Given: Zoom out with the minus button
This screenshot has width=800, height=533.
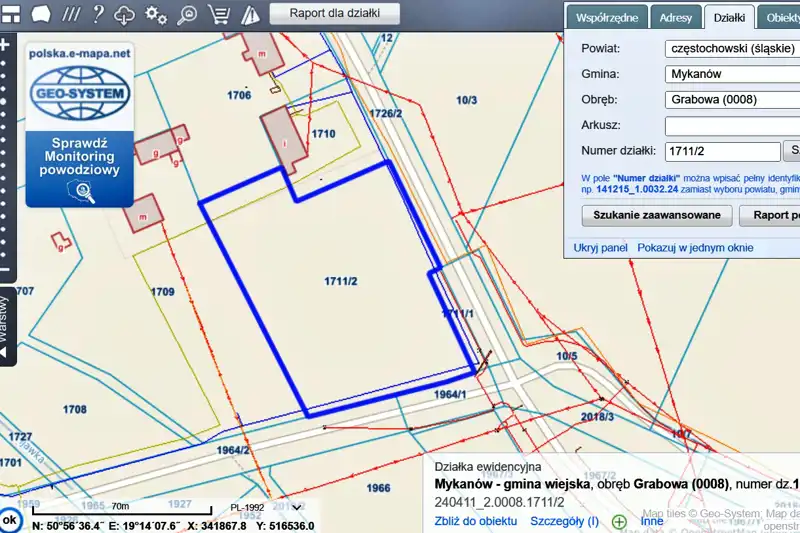Looking at the screenshot, I should point(5,270).
